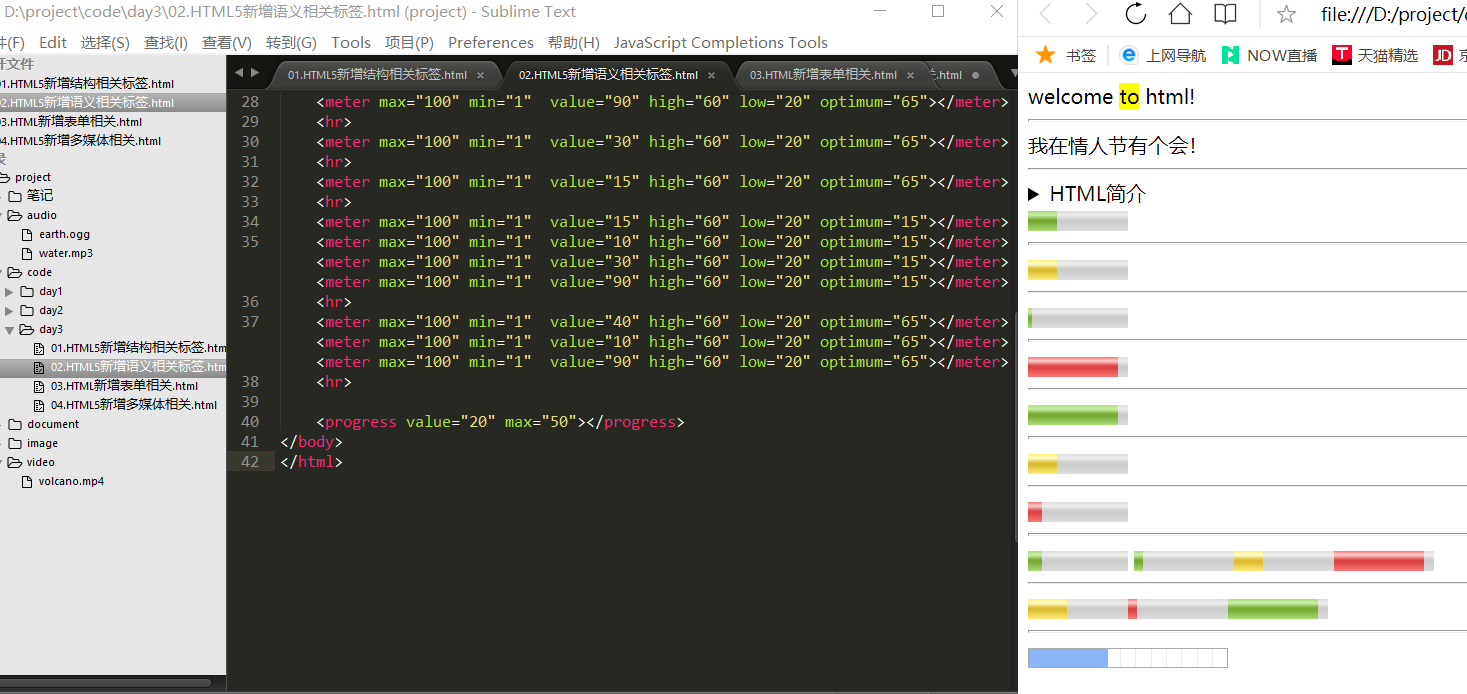
Task: Select the project root folder
Action: [x=33, y=177]
